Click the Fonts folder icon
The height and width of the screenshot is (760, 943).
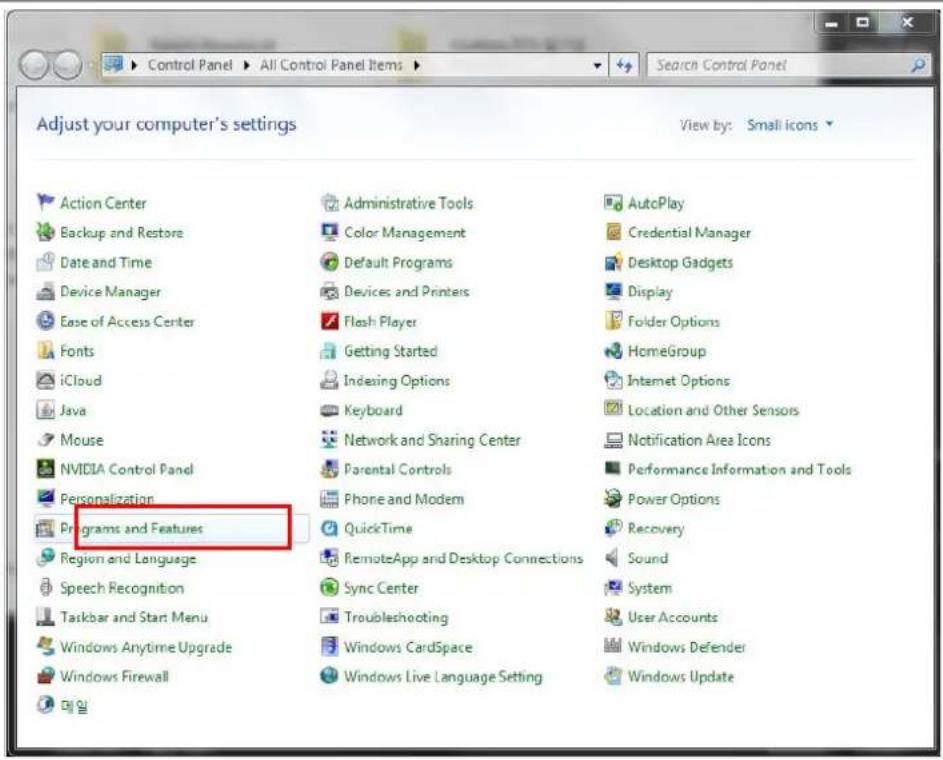tap(45, 350)
